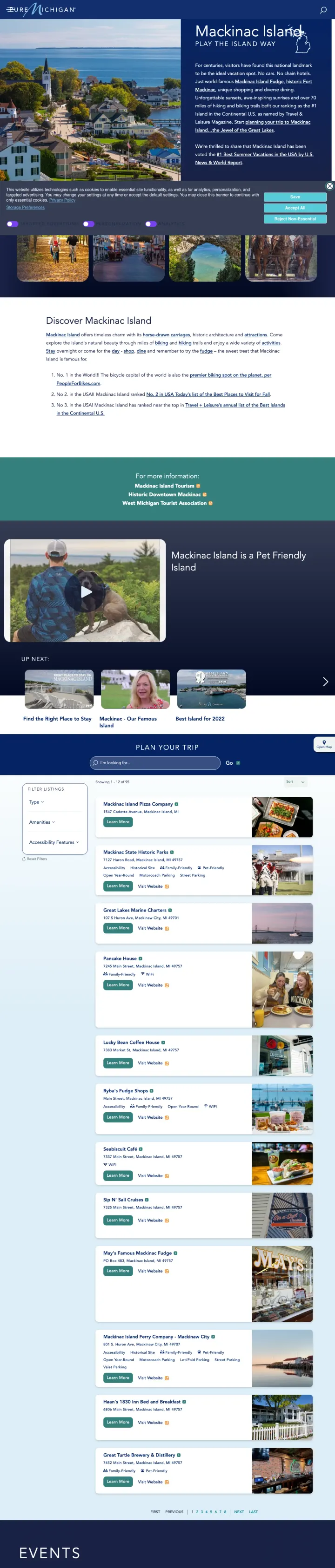Toggle the Analytics cookie switch
This screenshot has height=1568, width=335.
[150, 224]
